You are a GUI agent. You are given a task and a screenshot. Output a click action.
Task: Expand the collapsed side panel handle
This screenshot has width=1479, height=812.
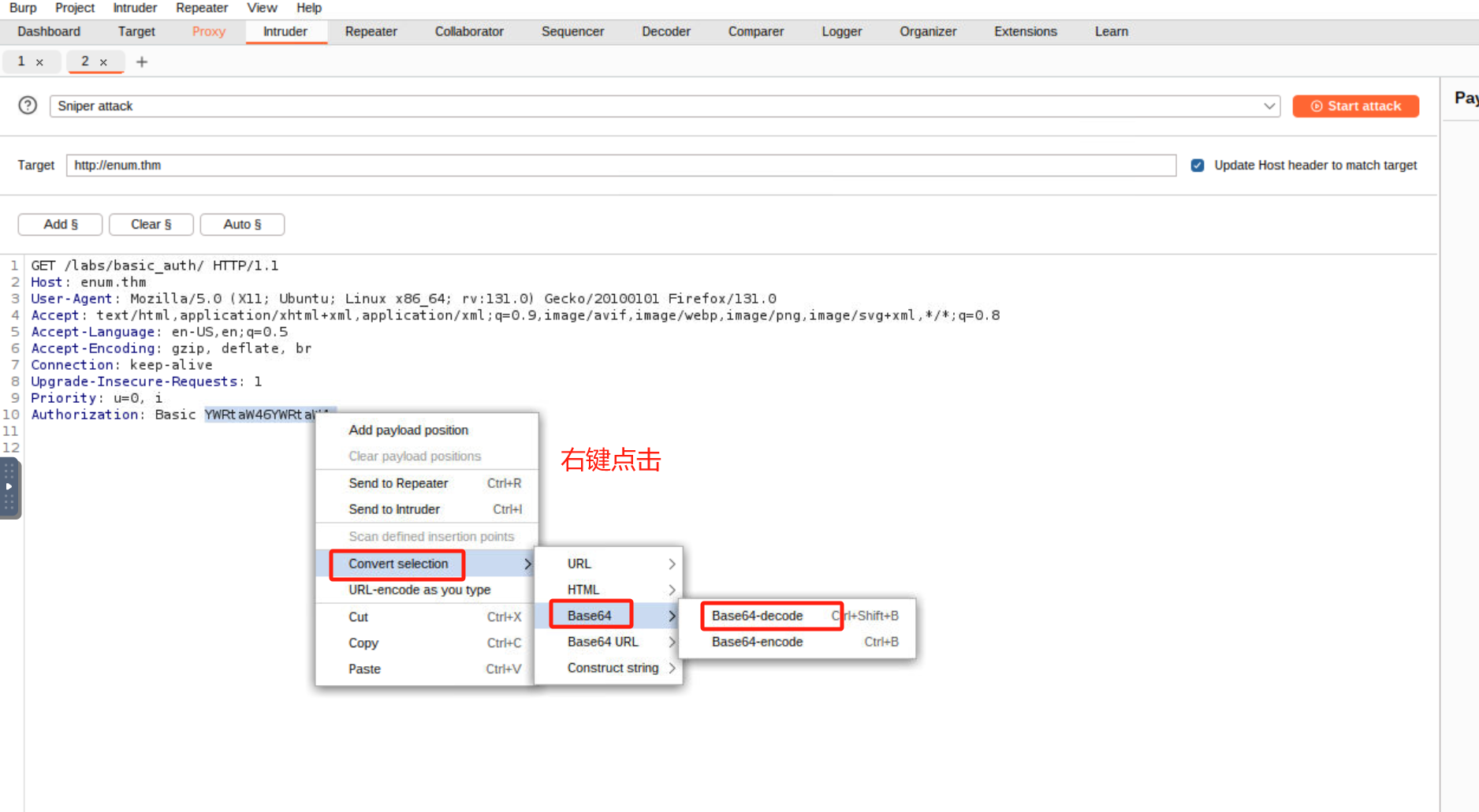point(9,486)
